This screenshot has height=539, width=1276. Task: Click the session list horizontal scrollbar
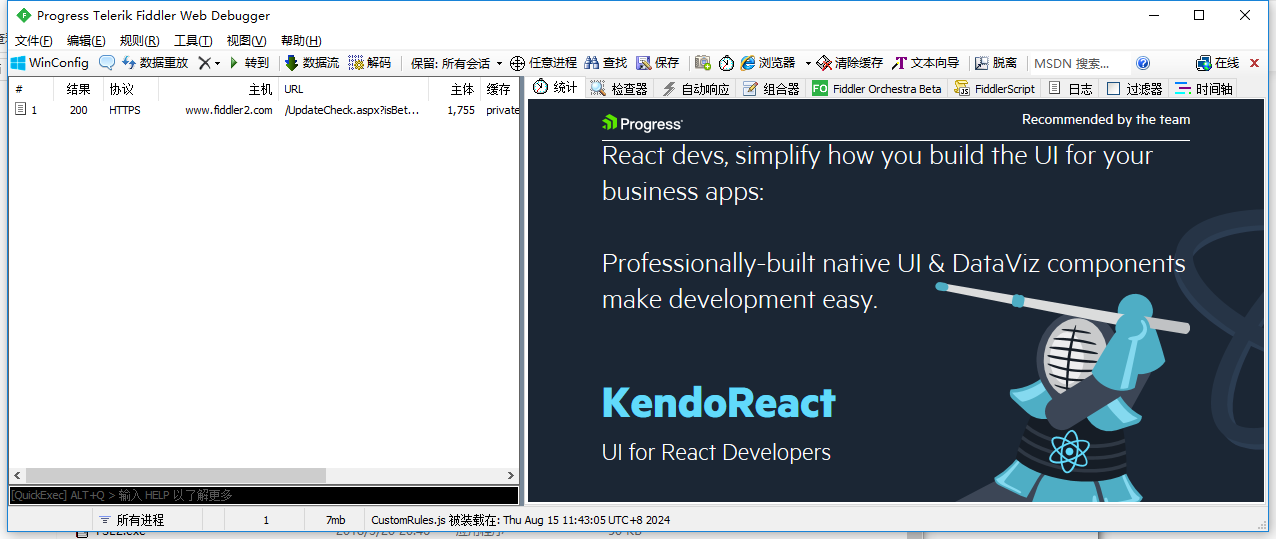[x=175, y=476]
